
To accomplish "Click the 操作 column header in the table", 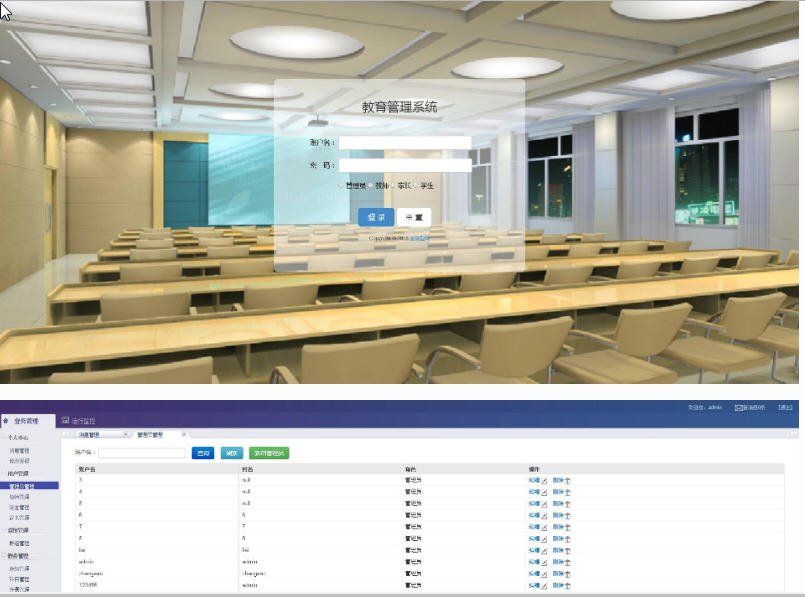I will pos(534,469).
